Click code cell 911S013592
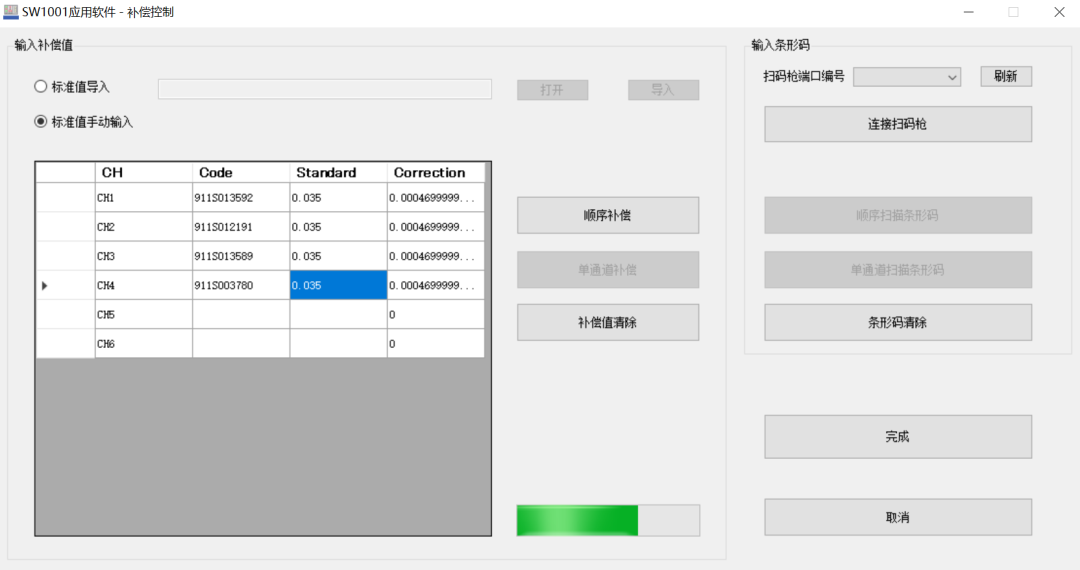Viewport: 1080px width, 570px height. tap(241, 198)
